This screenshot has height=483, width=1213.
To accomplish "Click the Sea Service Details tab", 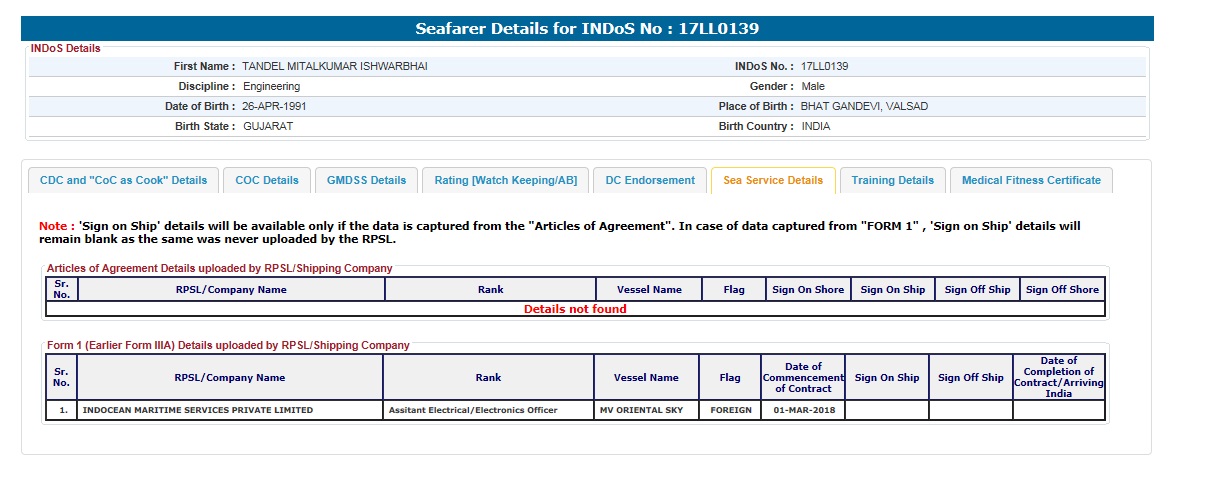I will [773, 181].
